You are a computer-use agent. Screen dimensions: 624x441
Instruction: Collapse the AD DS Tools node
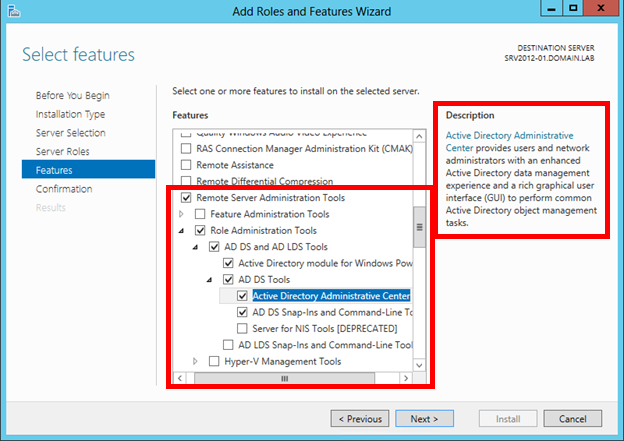[x=209, y=280]
